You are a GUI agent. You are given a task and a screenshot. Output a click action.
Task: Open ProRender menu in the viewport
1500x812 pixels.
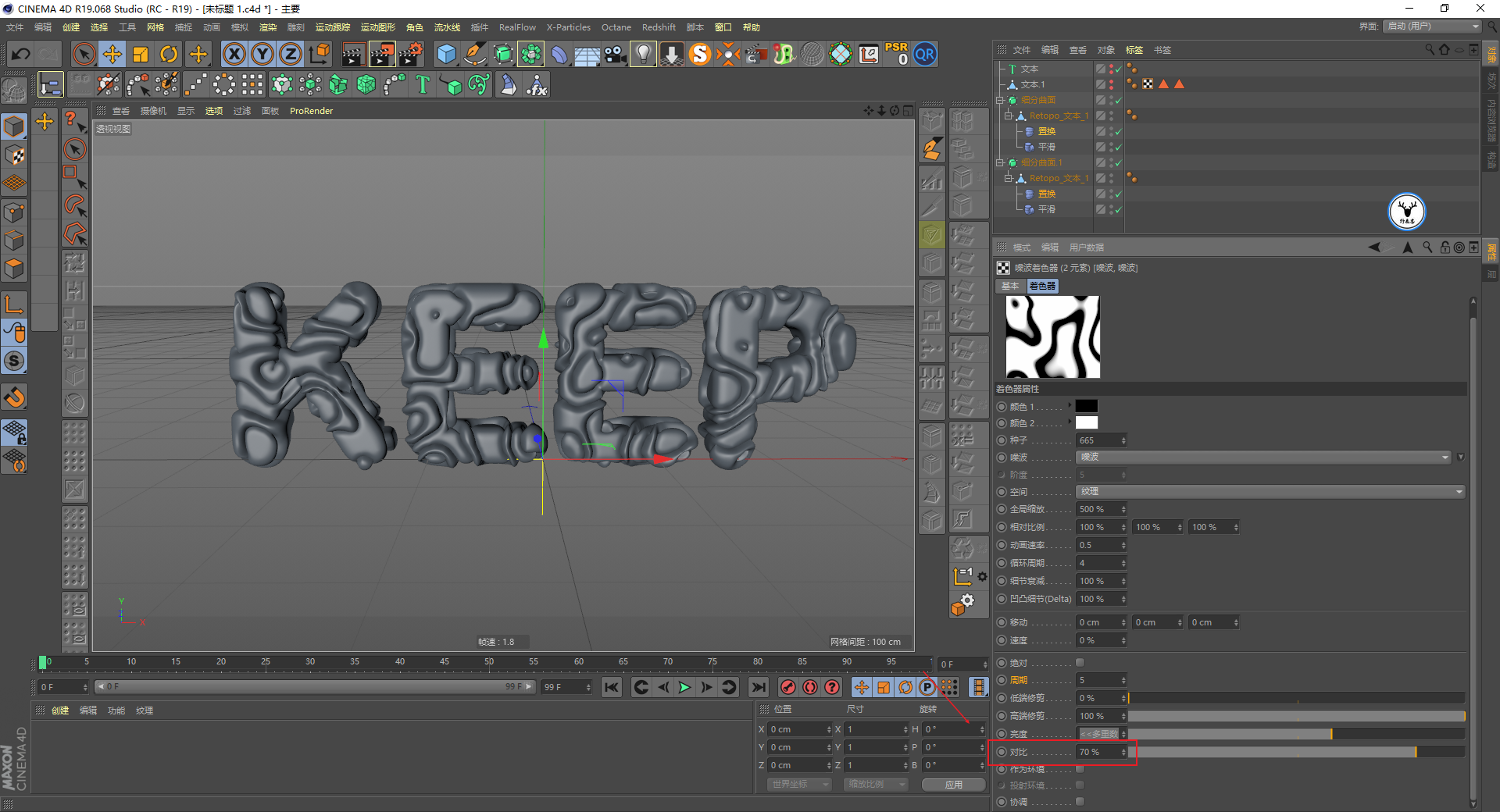click(x=311, y=111)
